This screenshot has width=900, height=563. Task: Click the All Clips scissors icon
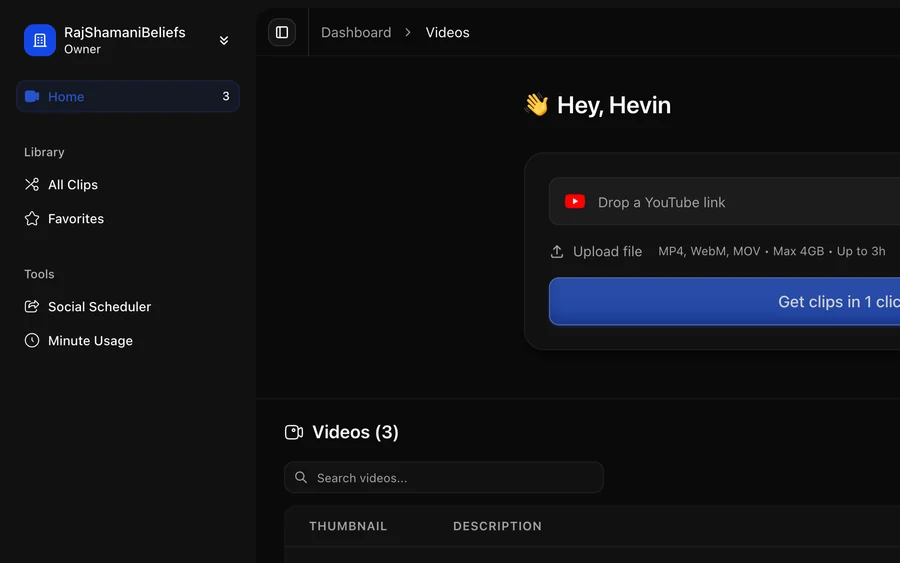click(32, 184)
